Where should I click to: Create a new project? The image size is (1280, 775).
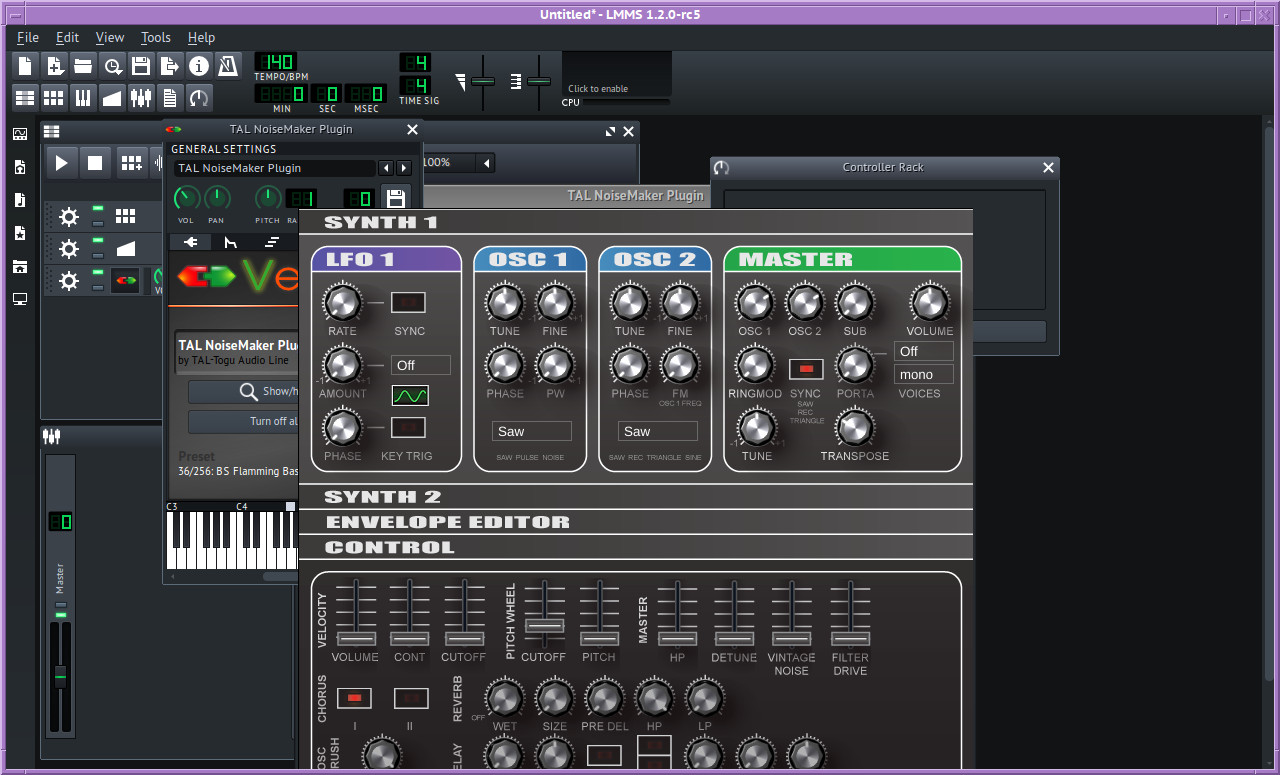click(x=23, y=64)
